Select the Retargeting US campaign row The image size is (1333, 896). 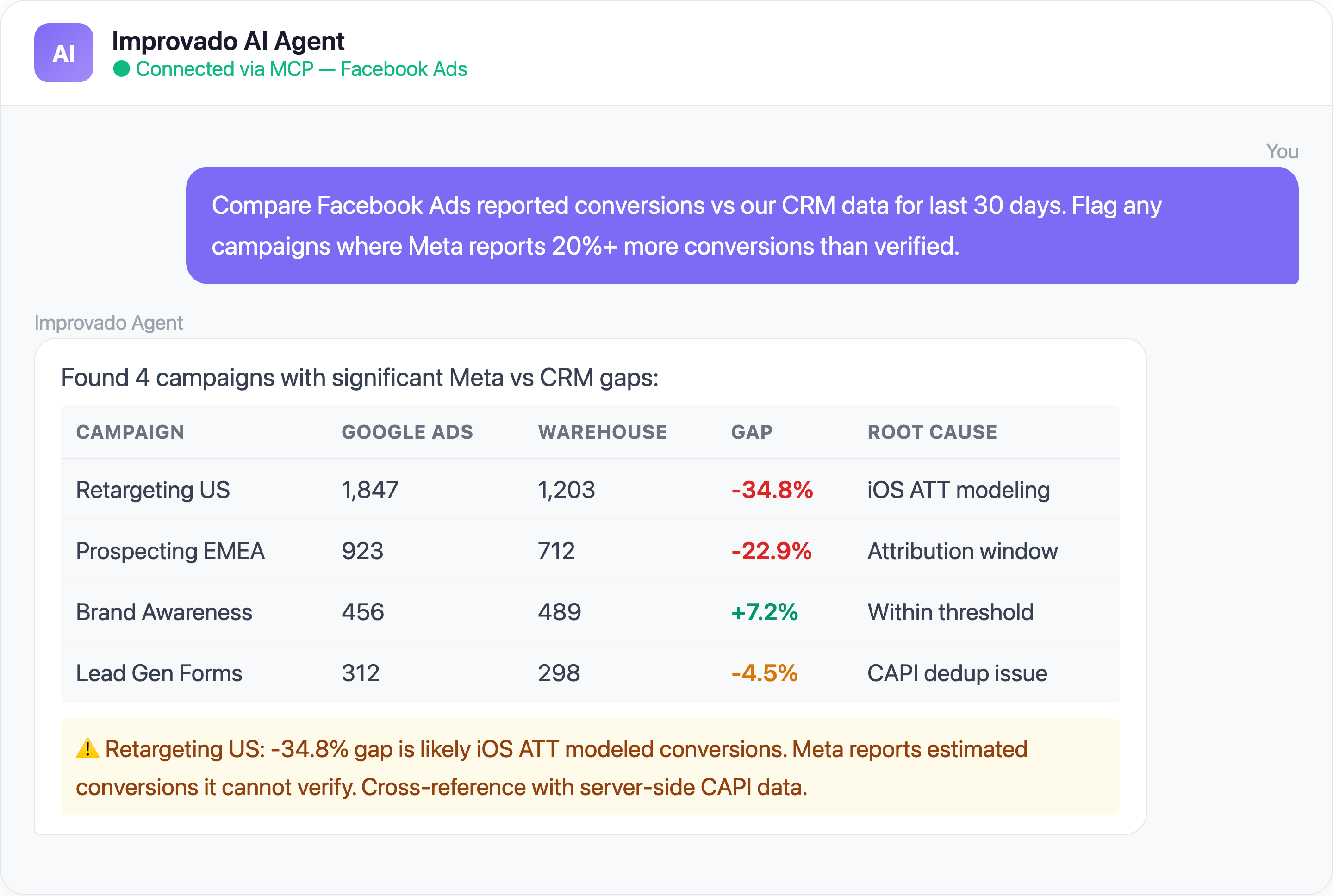tap(153, 490)
